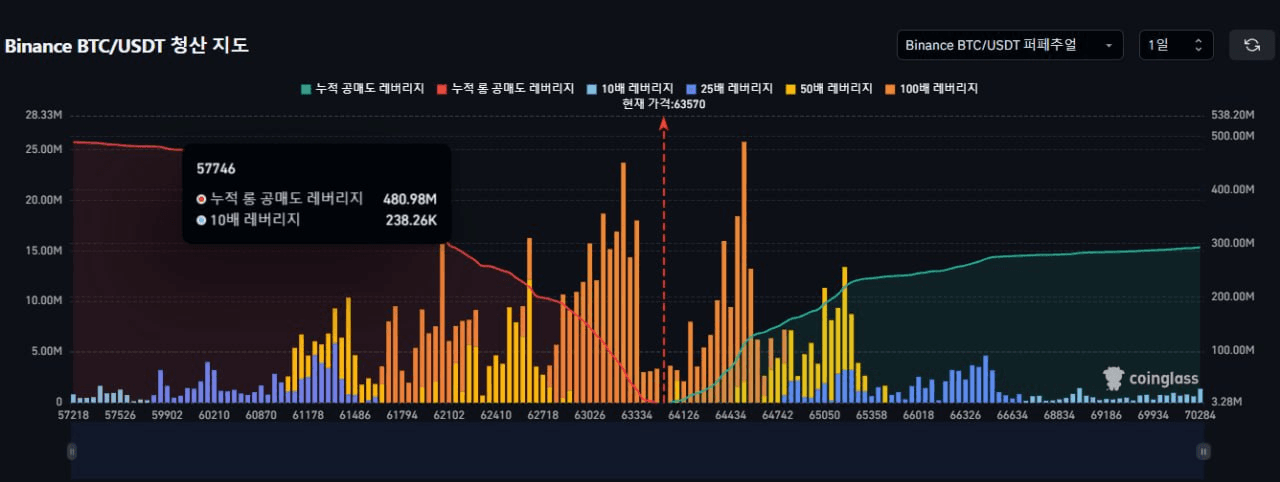Screen dimensions: 1280x482
Task: Click the x-axis label 64434
Action: (731, 415)
